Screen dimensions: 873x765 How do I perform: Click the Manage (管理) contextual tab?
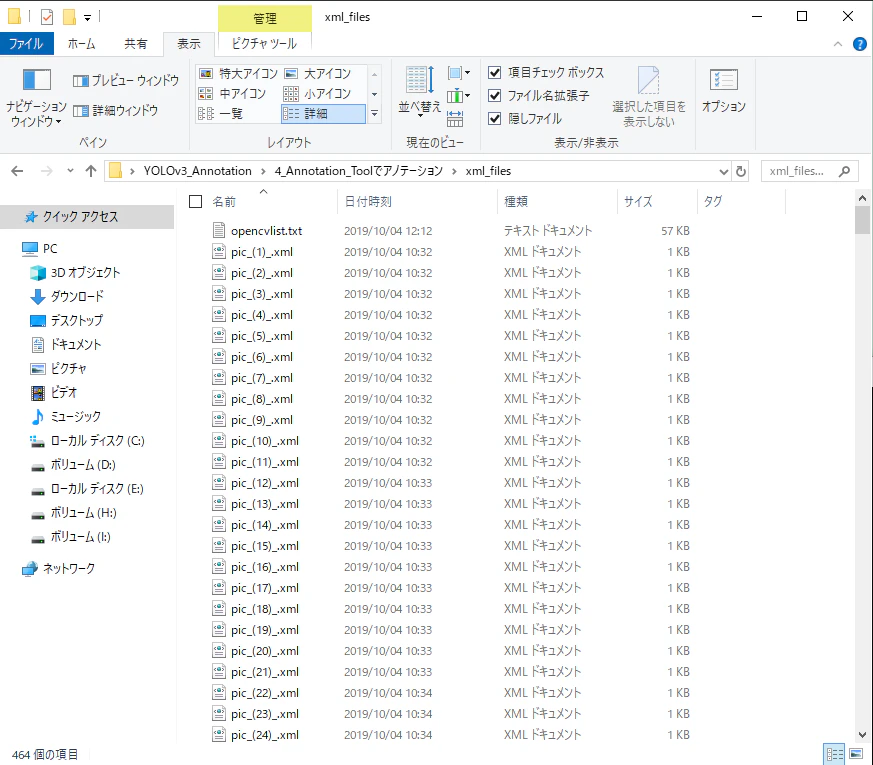pyautogui.click(x=265, y=18)
